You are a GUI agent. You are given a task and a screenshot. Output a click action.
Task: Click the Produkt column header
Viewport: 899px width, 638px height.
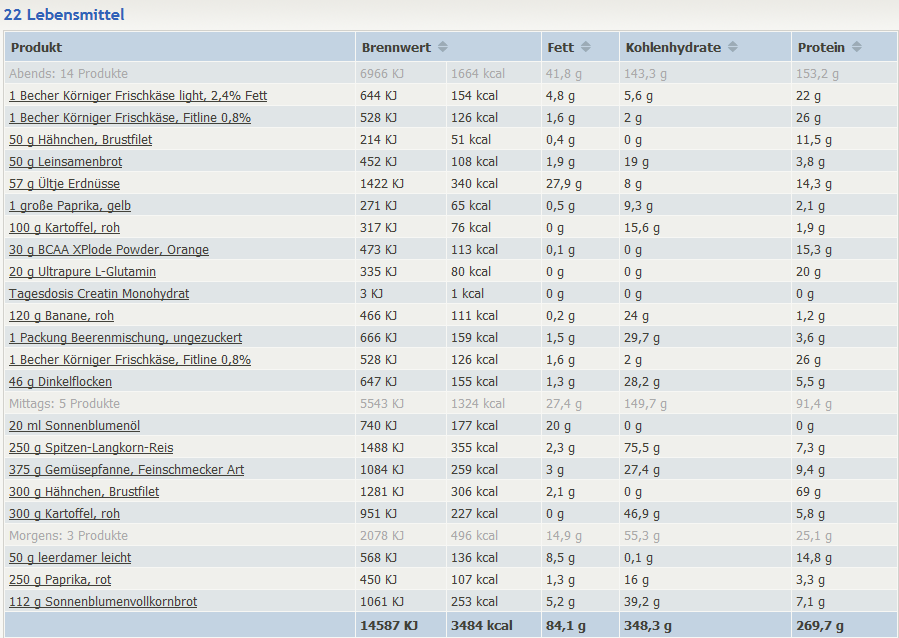(x=37, y=47)
